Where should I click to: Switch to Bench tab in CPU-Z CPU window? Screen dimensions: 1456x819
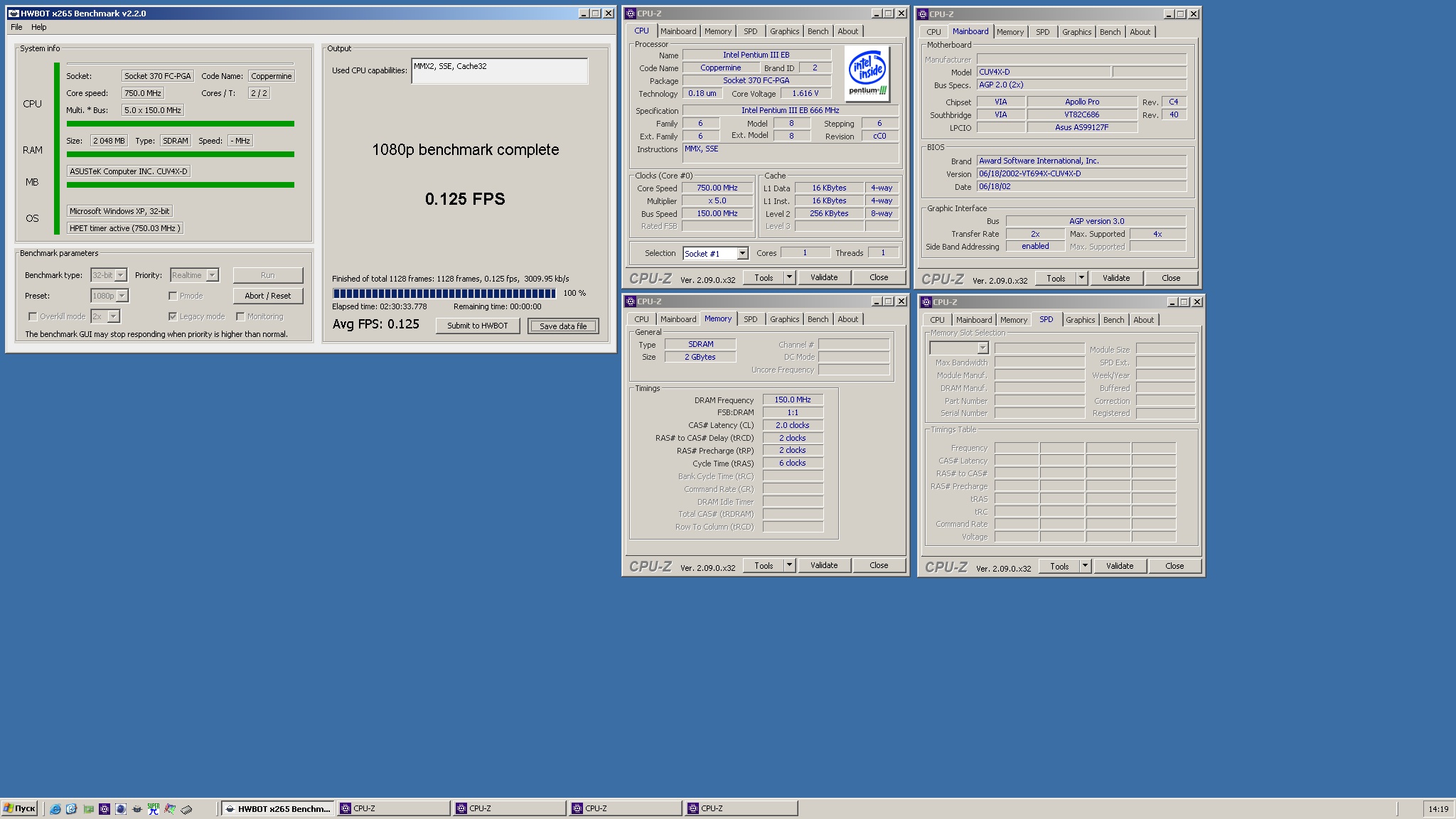pos(818,31)
